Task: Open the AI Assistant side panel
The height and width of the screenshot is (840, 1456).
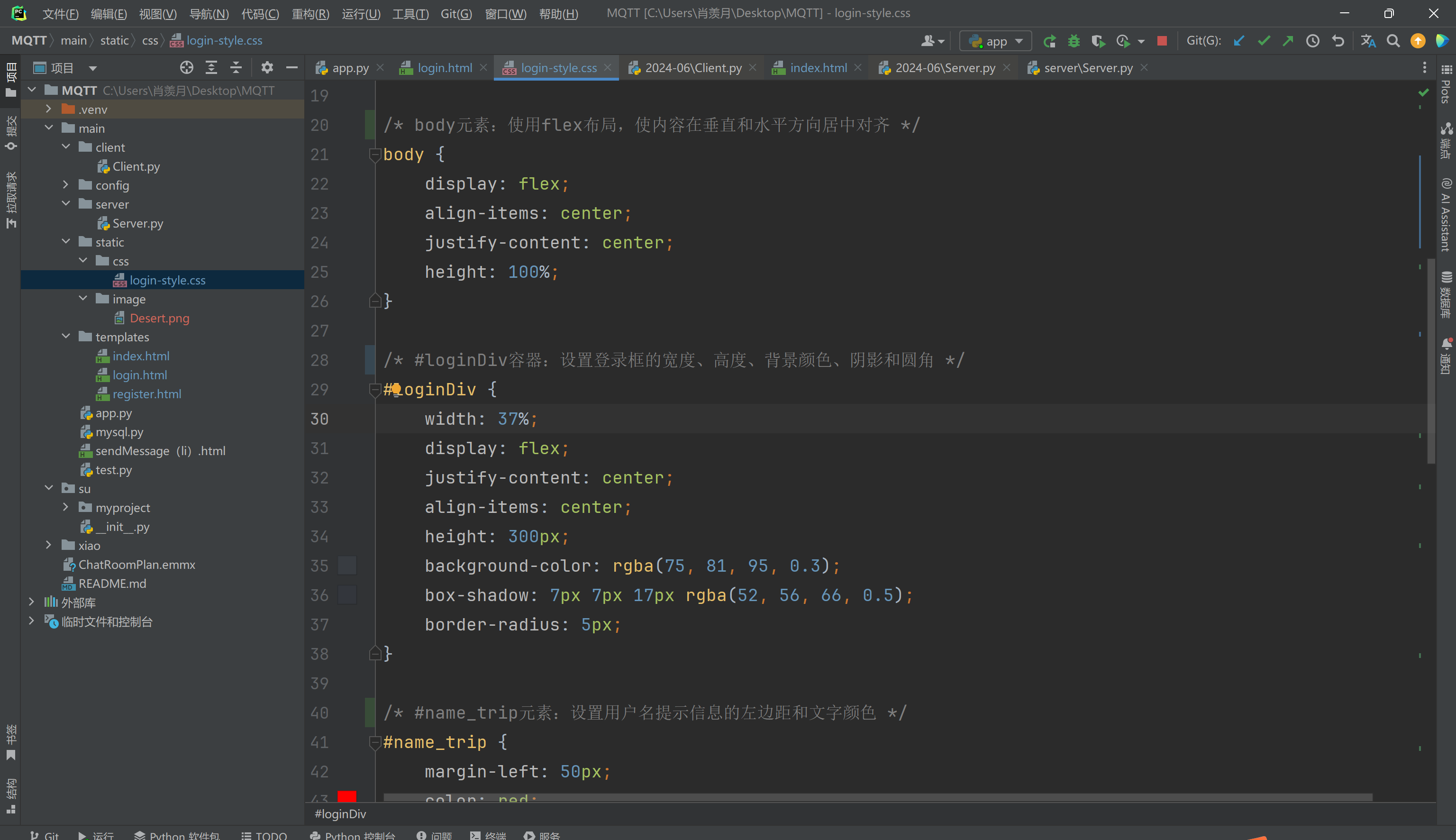Action: click(x=1446, y=215)
